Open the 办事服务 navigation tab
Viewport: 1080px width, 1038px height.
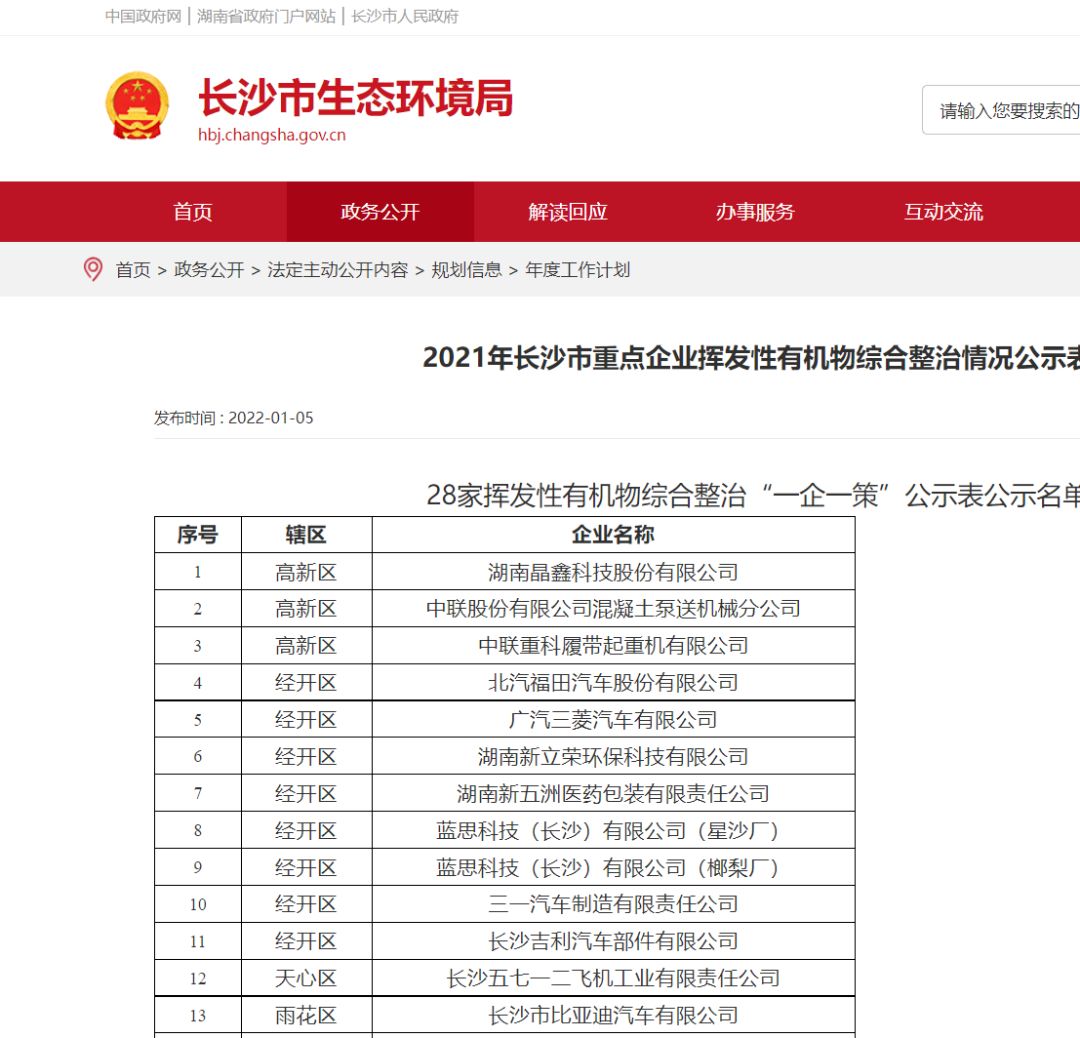[x=755, y=211]
